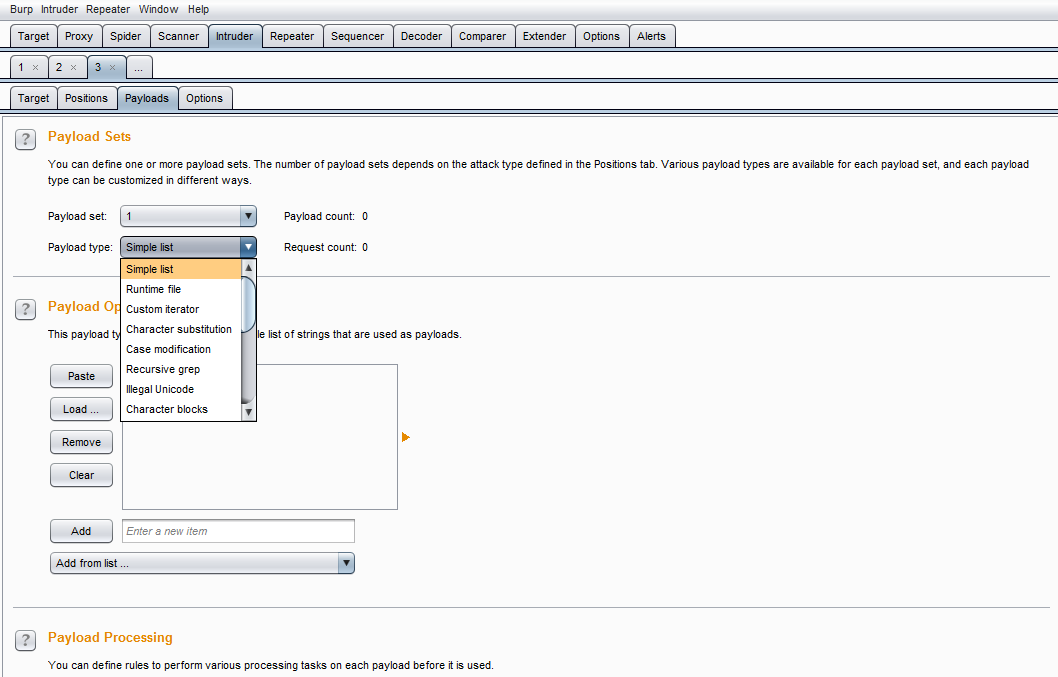Open the Payload set dropdown
The image size is (1058, 677).
pos(188,216)
